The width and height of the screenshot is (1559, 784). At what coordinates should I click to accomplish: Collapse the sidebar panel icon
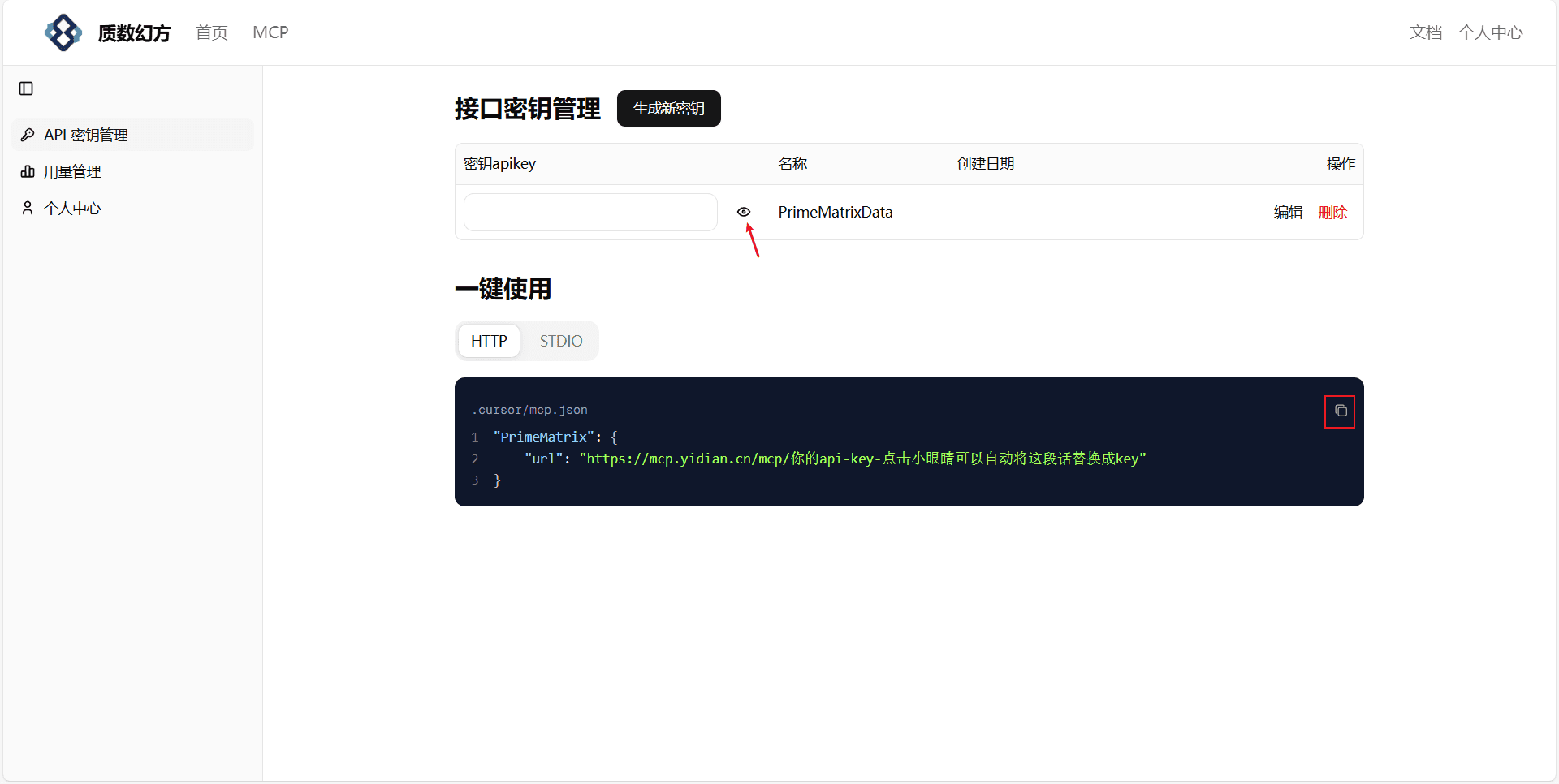click(x=26, y=88)
